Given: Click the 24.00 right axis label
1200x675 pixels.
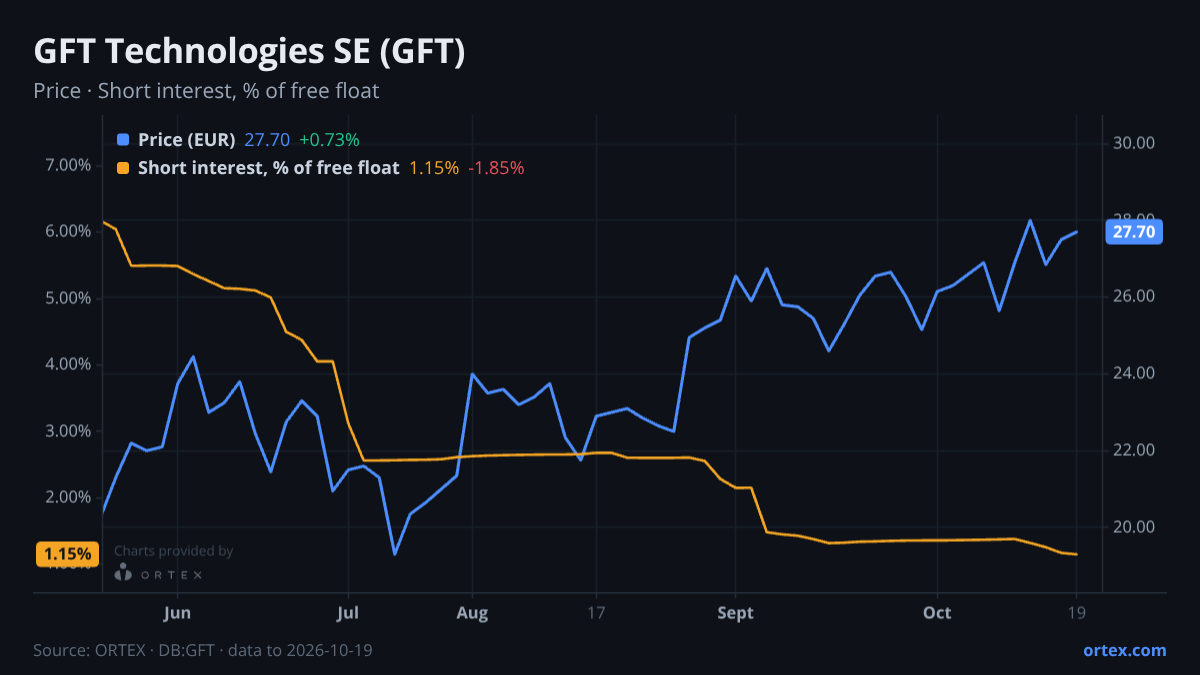Looking at the screenshot, I should point(1134,374).
